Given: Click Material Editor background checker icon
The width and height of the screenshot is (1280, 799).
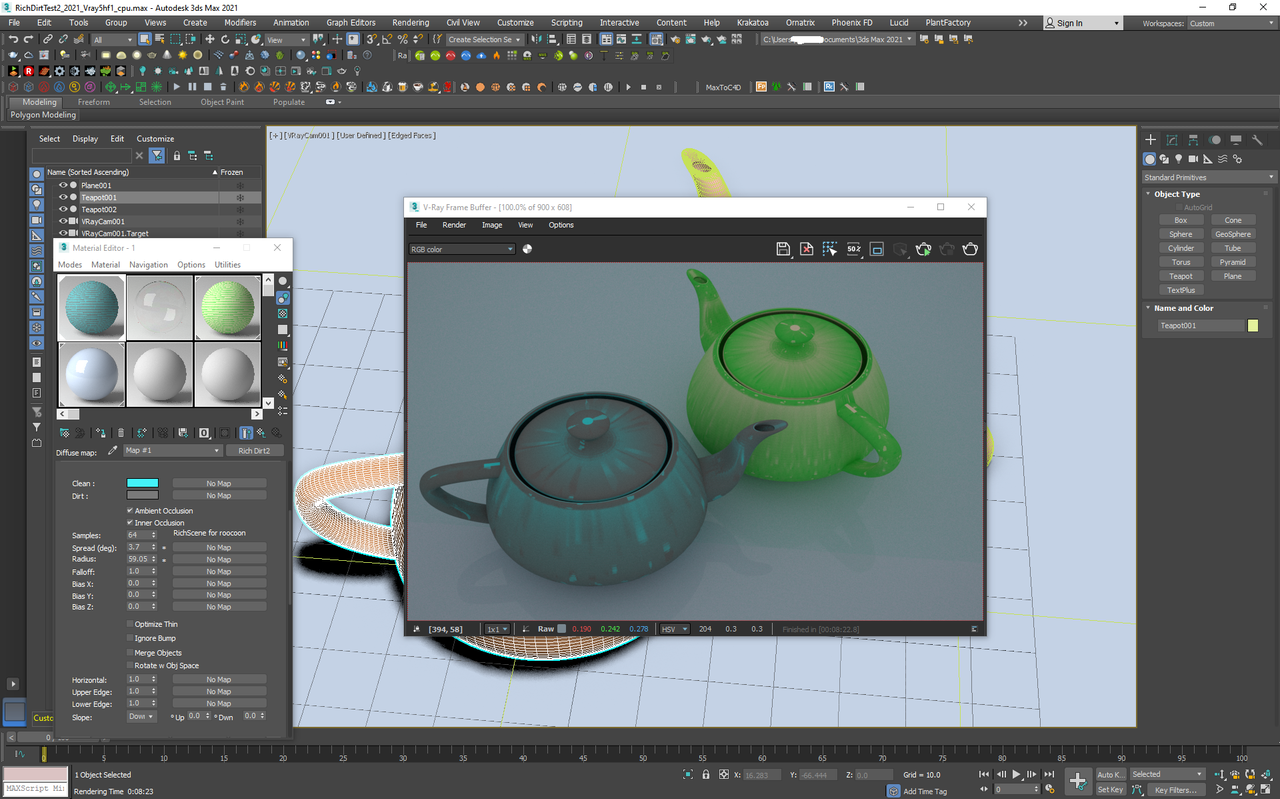Looking at the screenshot, I should (283, 314).
